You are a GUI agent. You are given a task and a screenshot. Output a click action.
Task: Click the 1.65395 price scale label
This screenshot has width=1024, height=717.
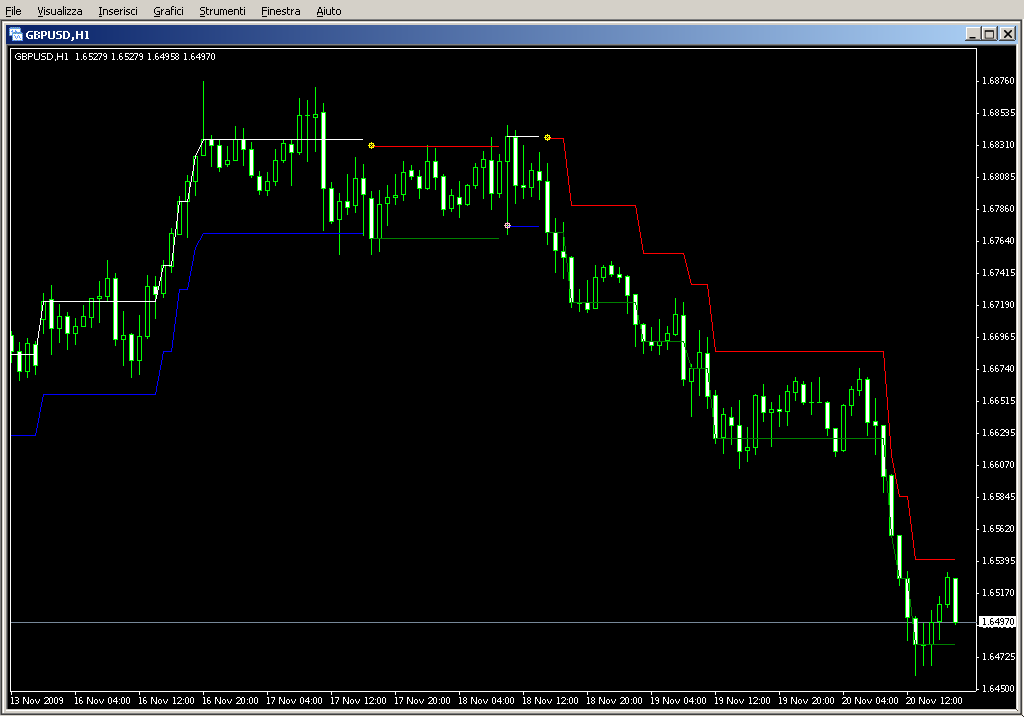click(x=999, y=561)
